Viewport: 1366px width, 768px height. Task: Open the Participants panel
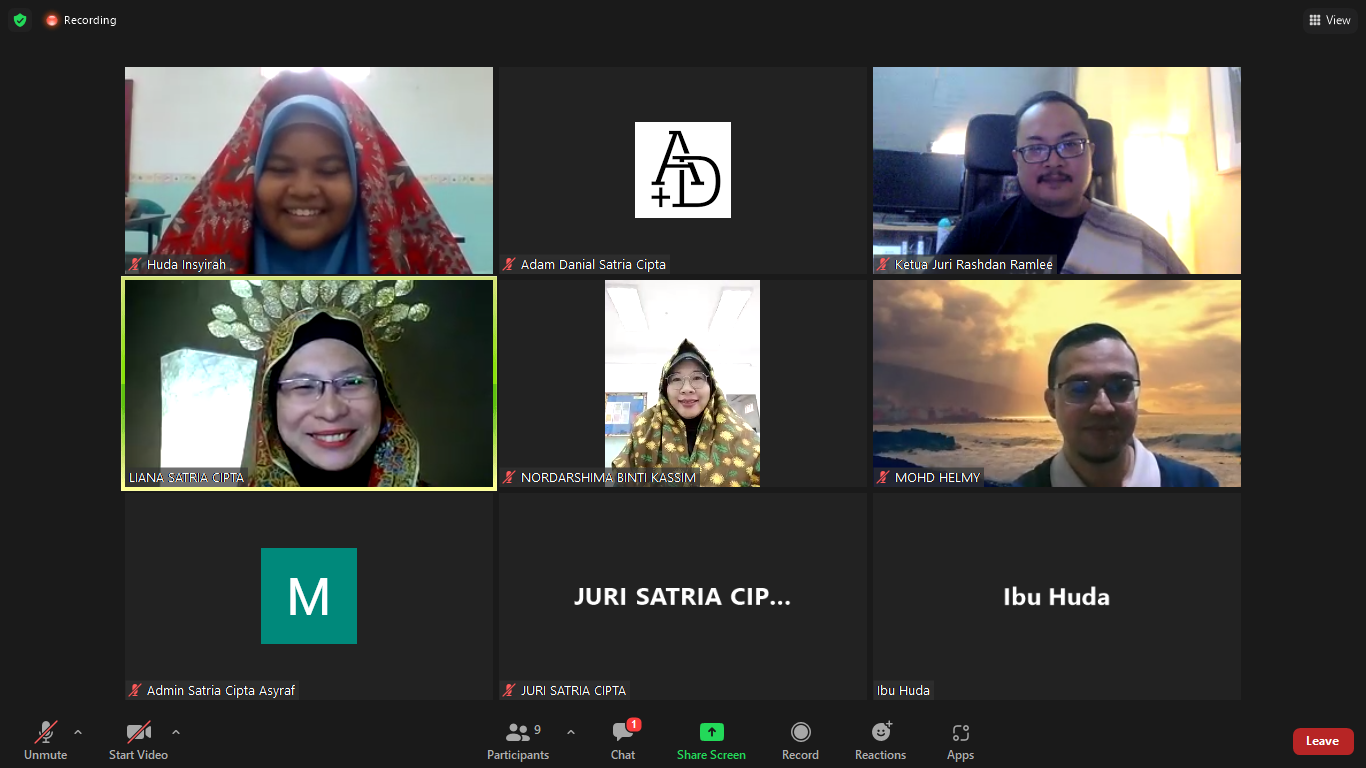518,740
